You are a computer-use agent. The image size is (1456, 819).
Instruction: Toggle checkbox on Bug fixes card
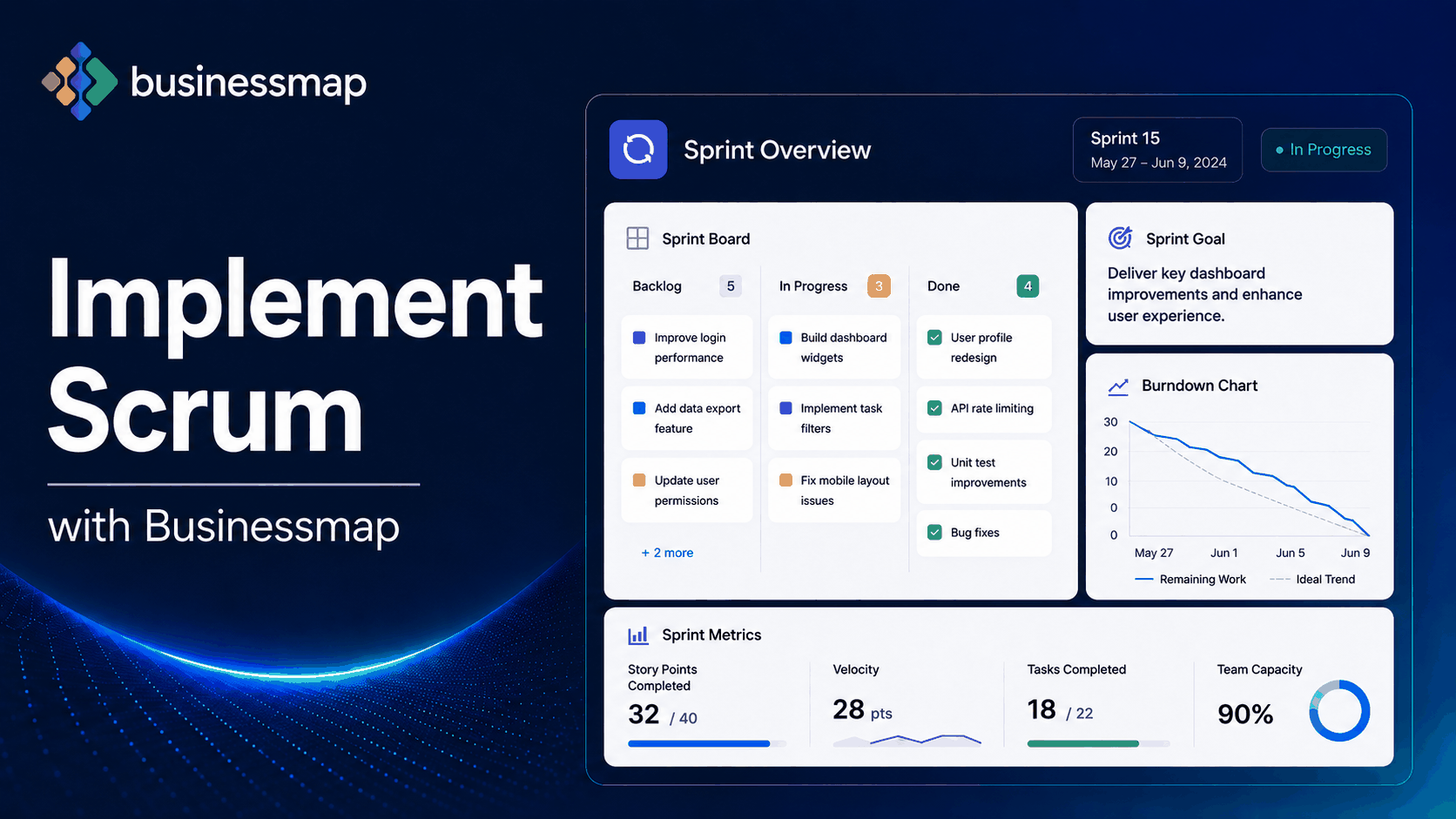coord(934,533)
